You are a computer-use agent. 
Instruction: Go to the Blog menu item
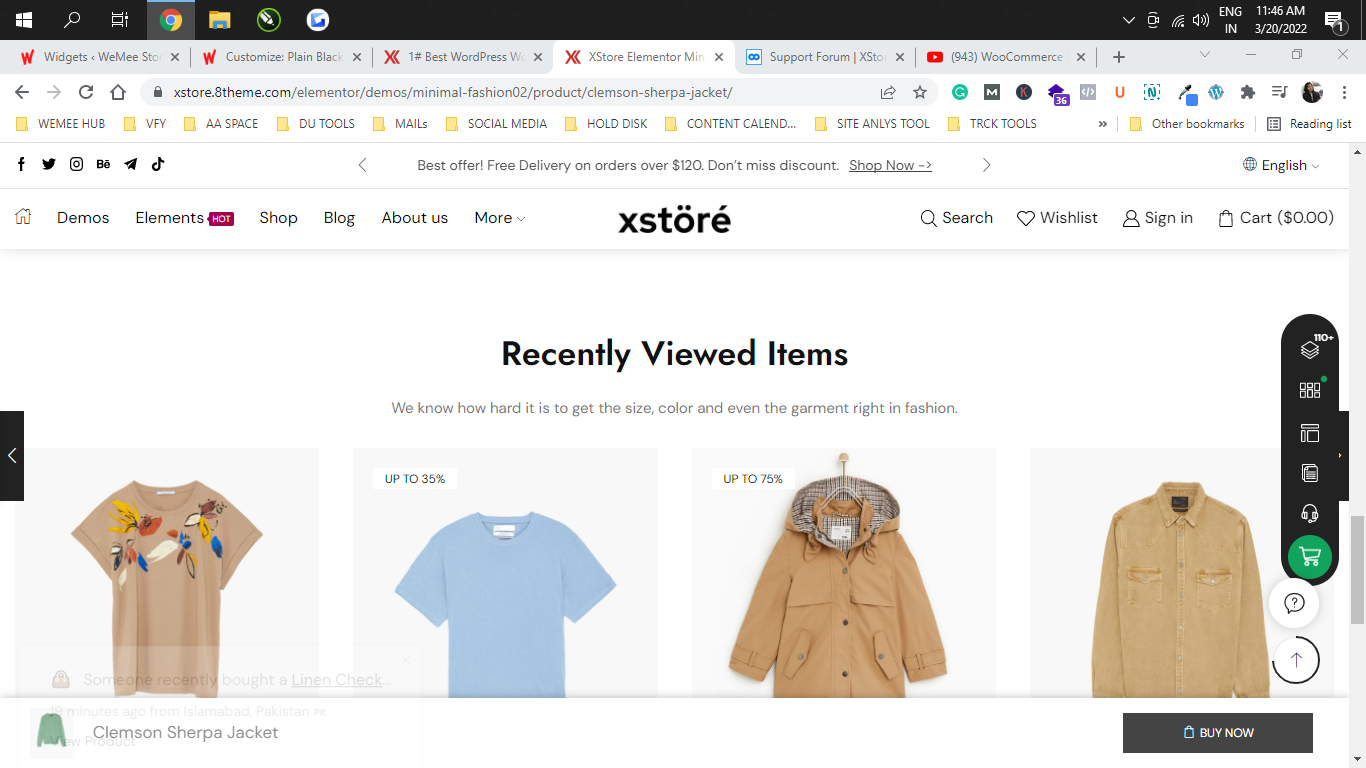[x=339, y=217]
